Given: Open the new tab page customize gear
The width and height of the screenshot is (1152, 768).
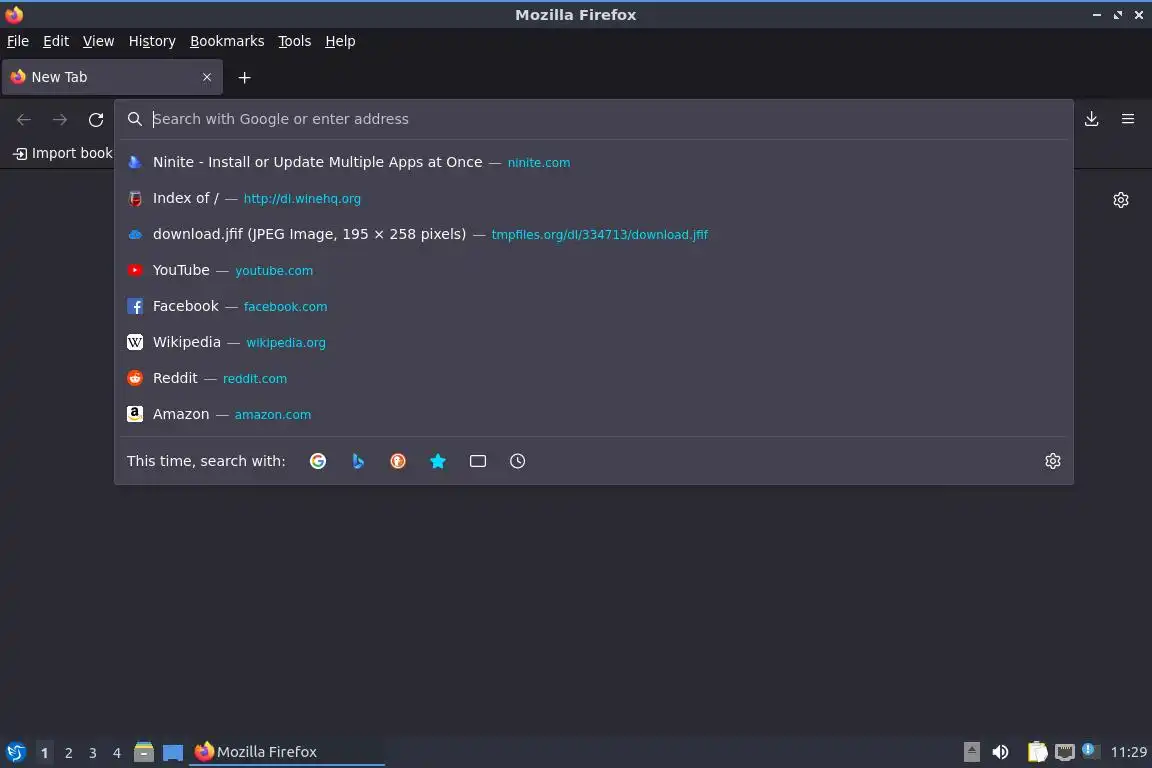Looking at the screenshot, I should [1120, 200].
